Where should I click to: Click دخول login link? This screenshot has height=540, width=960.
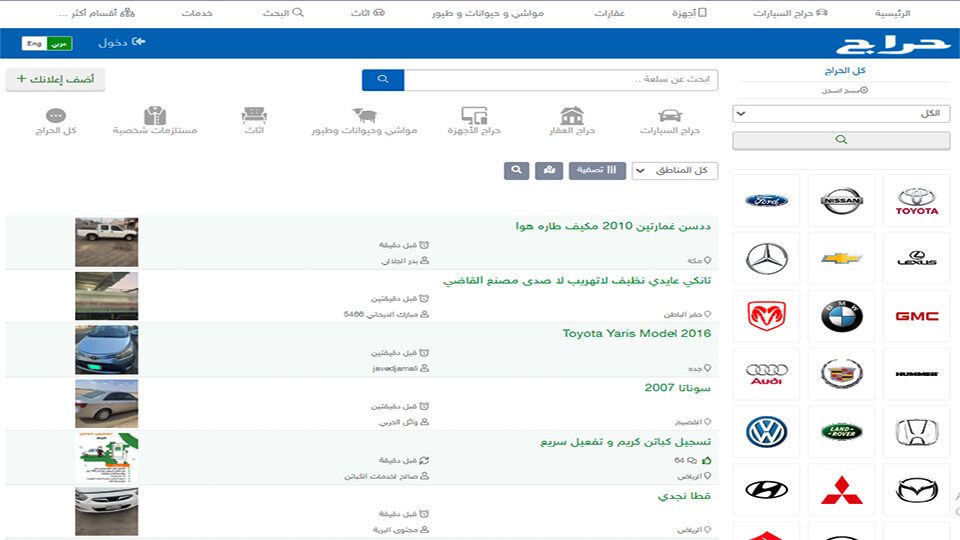tap(121, 42)
